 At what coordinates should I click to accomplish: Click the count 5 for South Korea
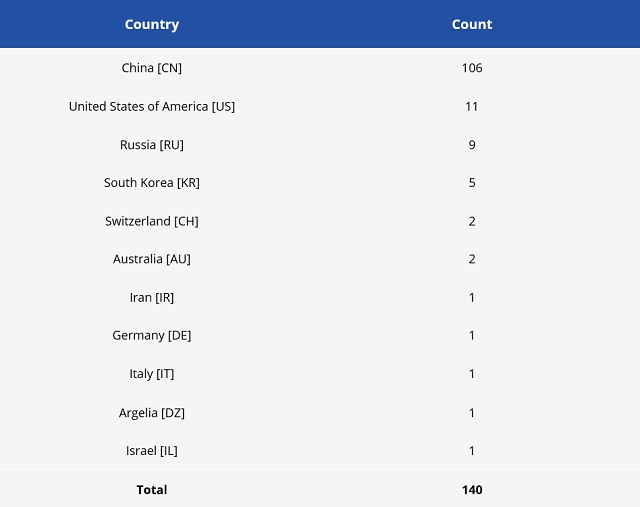472,183
